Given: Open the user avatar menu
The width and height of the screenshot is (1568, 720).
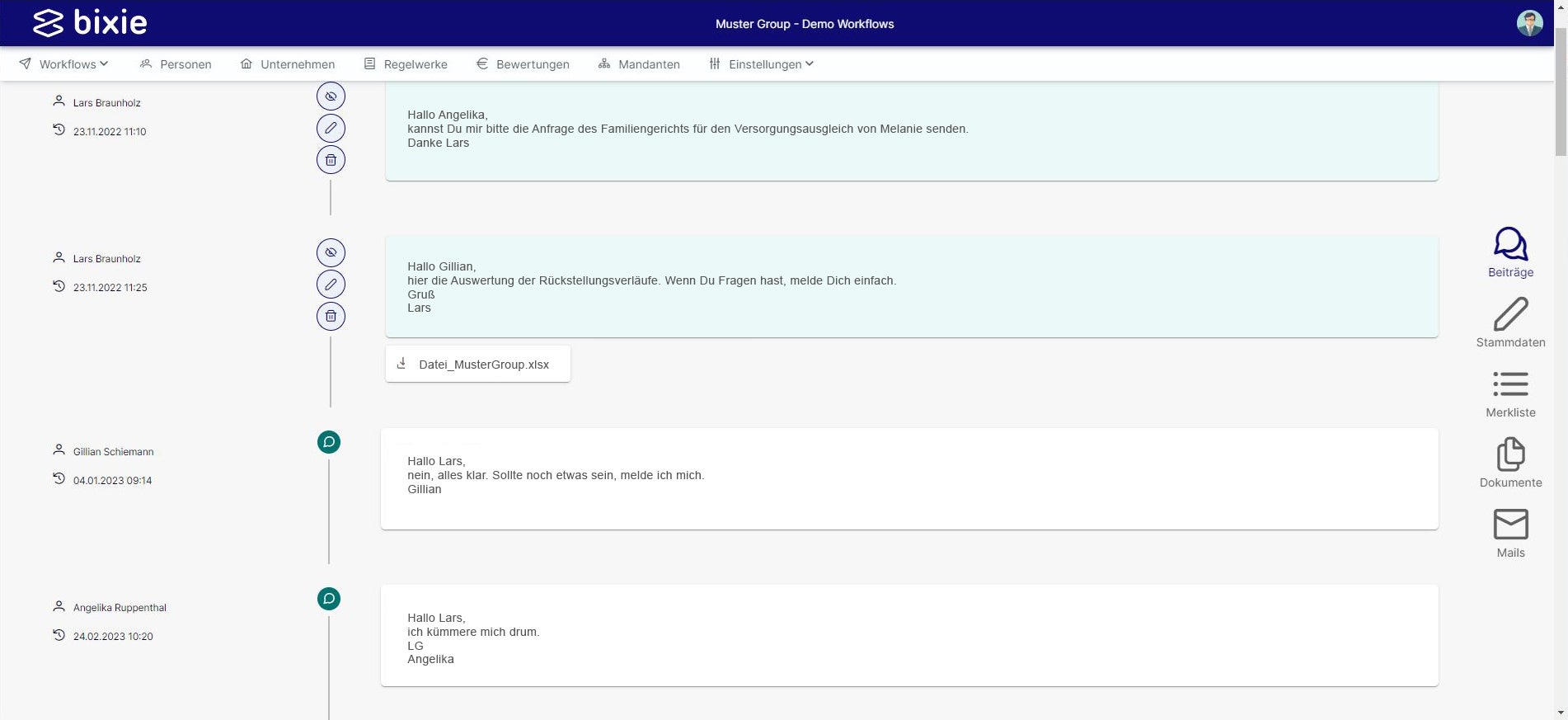Looking at the screenshot, I should pos(1529,23).
